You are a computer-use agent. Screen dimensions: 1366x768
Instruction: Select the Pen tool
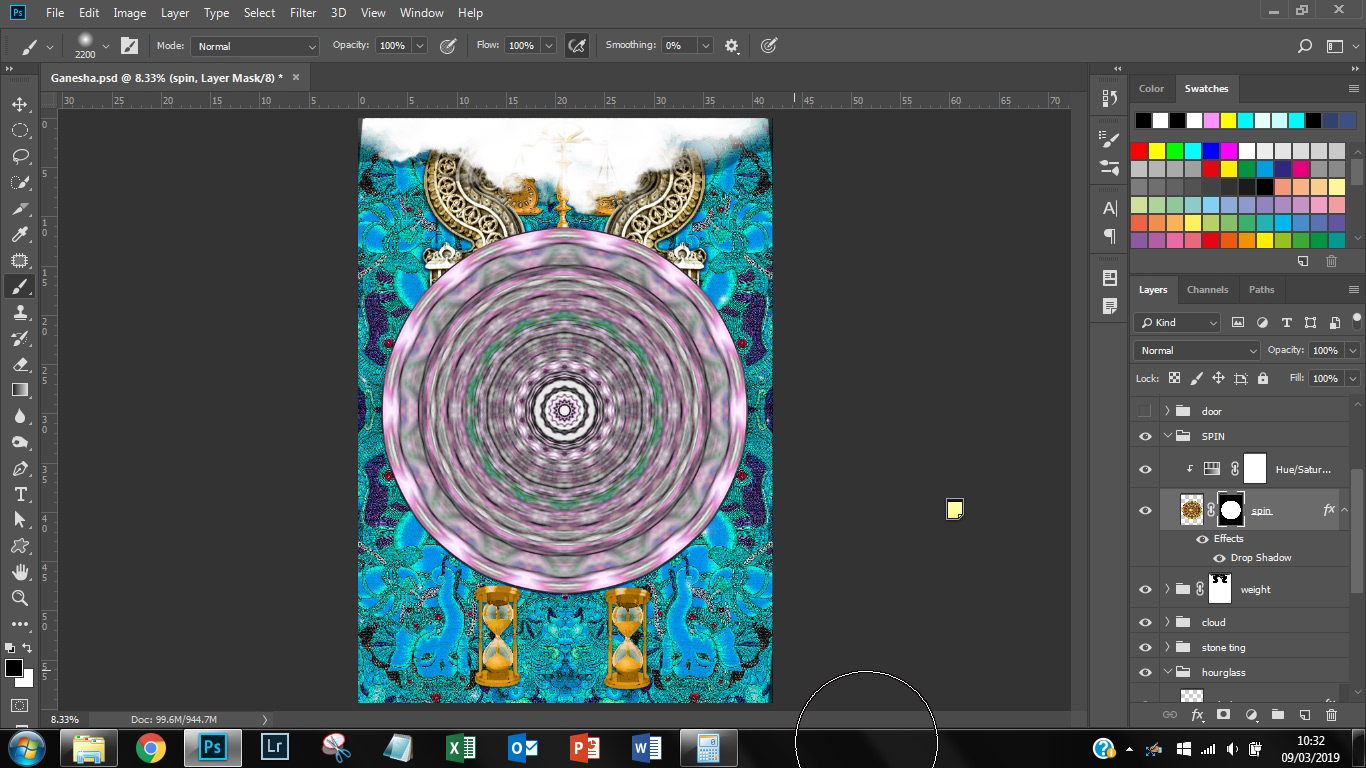pyautogui.click(x=20, y=469)
